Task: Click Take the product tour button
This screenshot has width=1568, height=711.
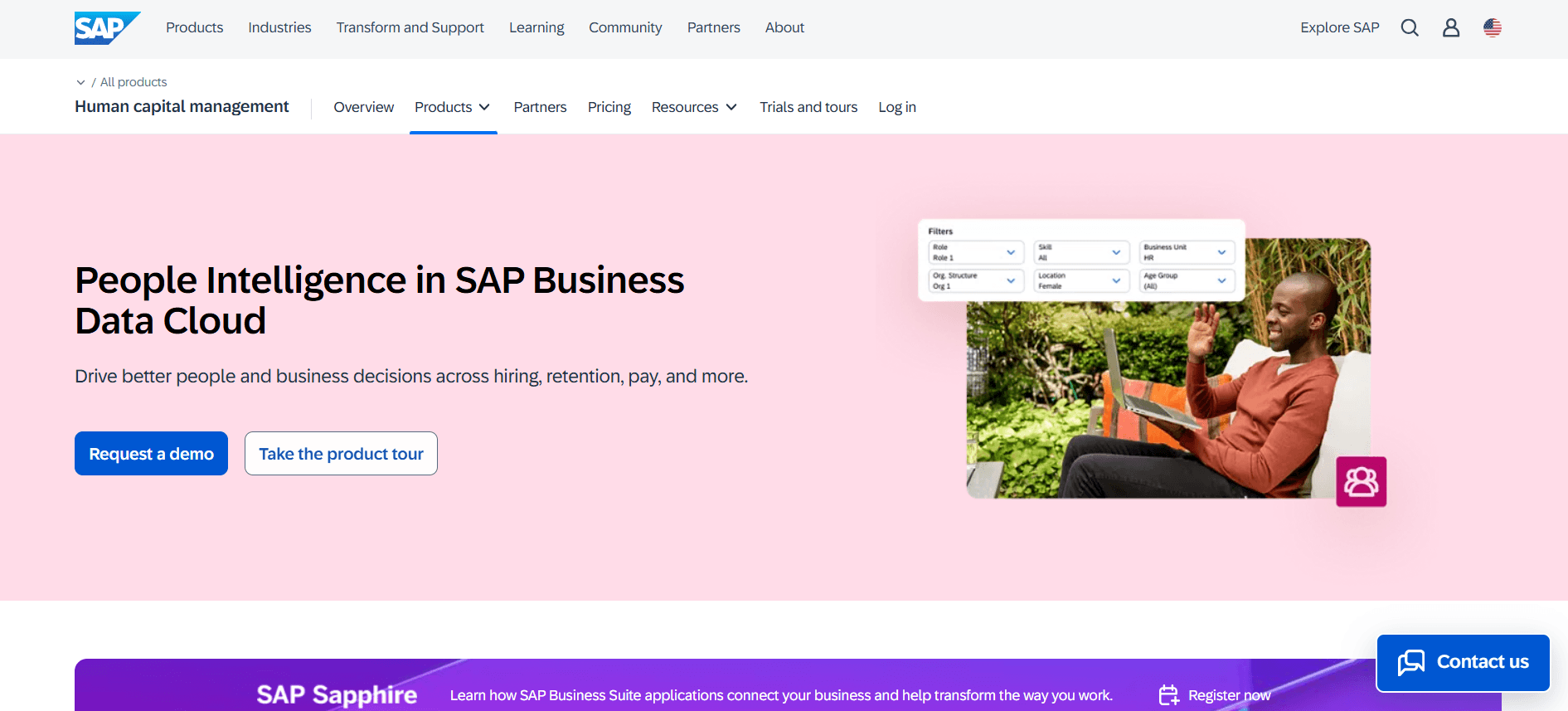Action: pyautogui.click(x=341, y=454)
